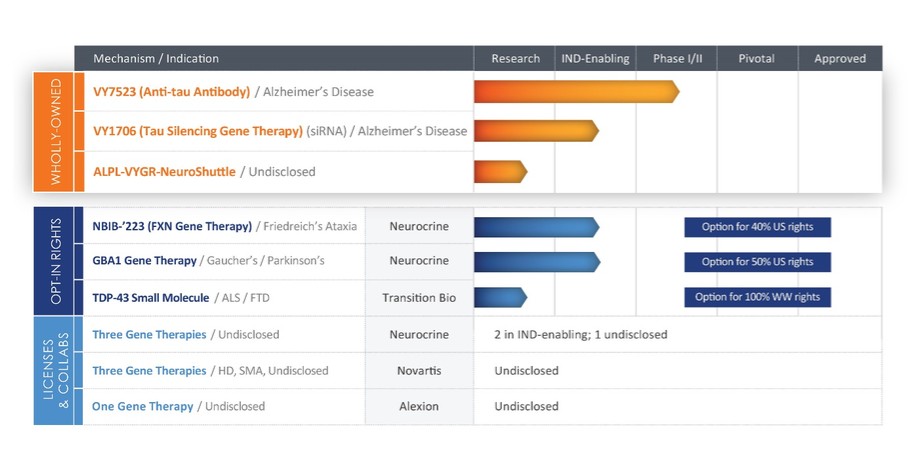Click the orange Wholly-Owned side label
The height and width of the screenshot is (455, 916).
[x=55, y=131]
